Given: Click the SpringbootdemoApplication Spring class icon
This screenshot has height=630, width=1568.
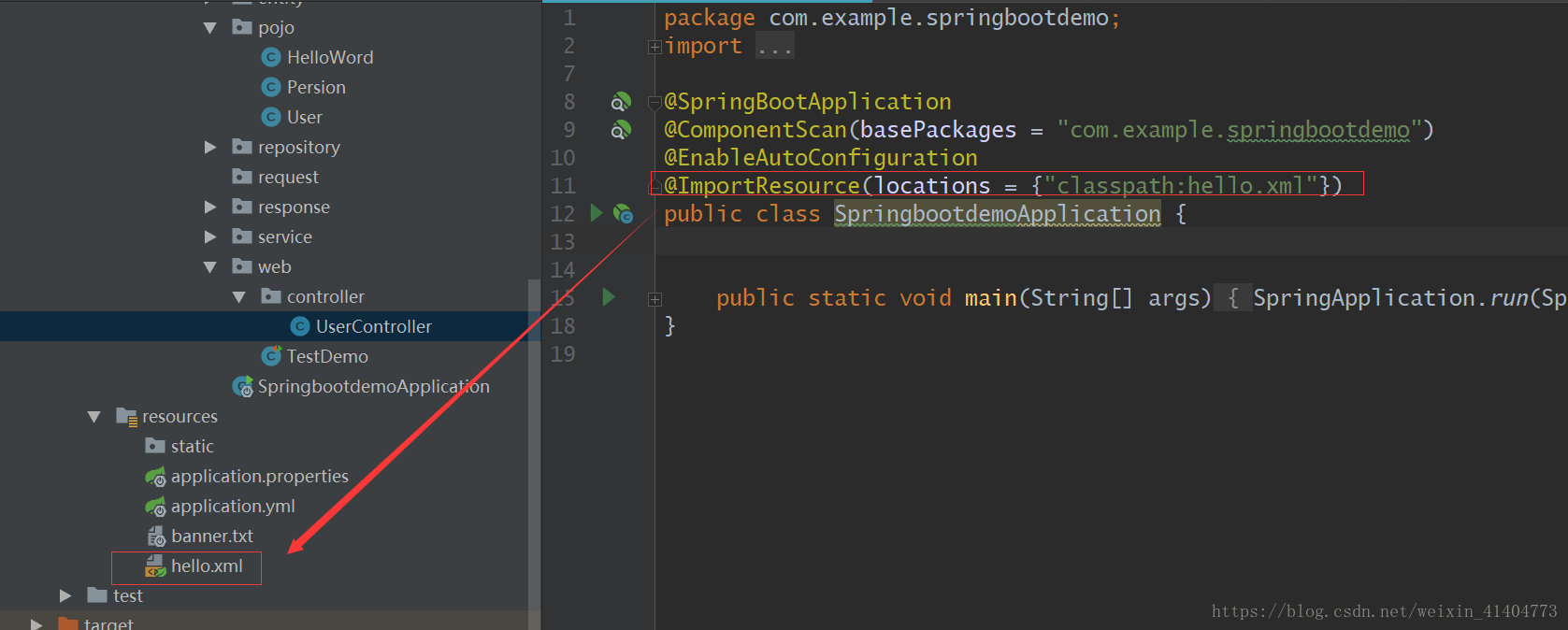Looking at the screenshot, I should pyautogui.click(x=242, y=386).
